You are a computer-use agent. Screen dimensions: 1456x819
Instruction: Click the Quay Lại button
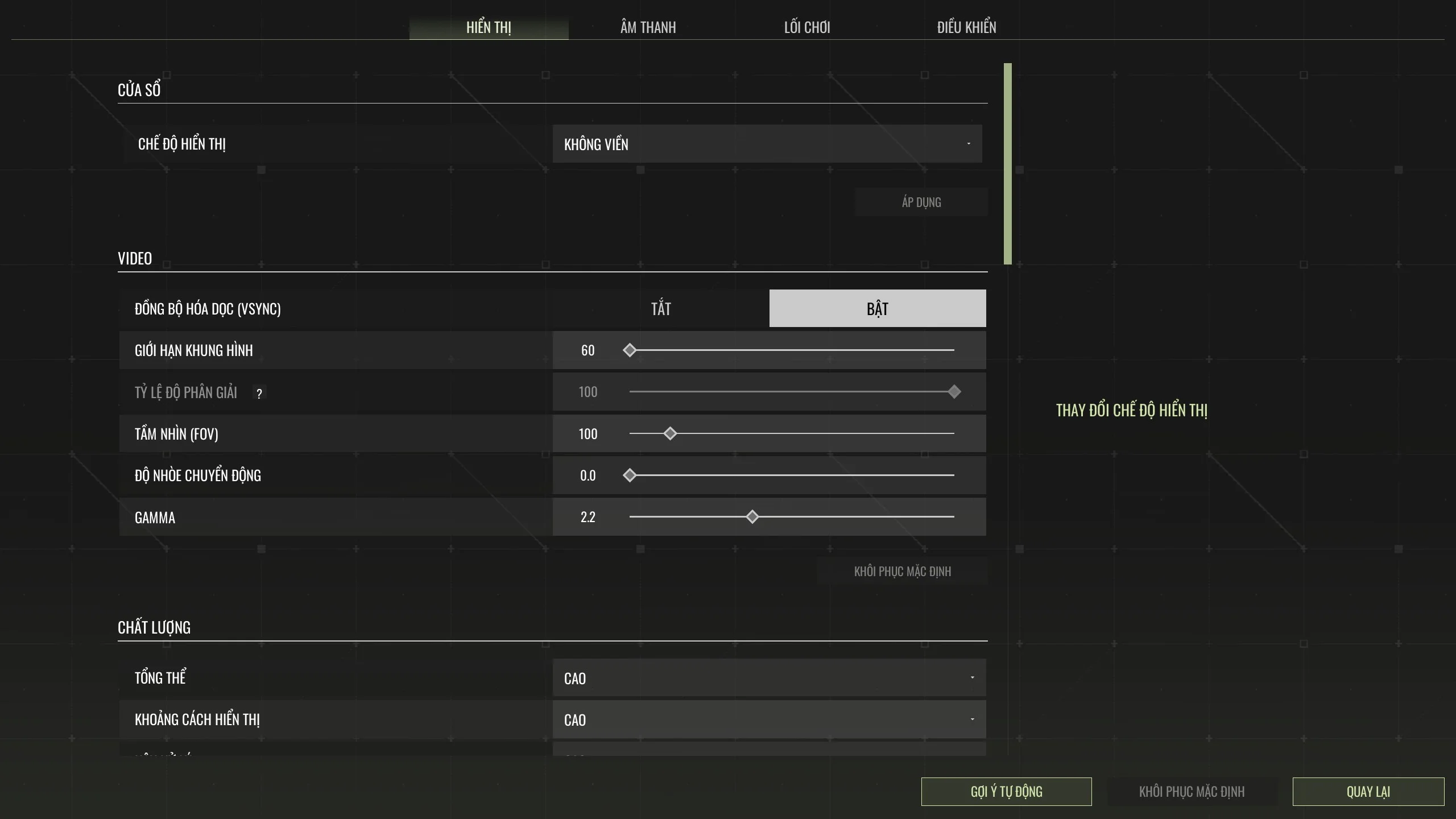(x=1368, y=792)
